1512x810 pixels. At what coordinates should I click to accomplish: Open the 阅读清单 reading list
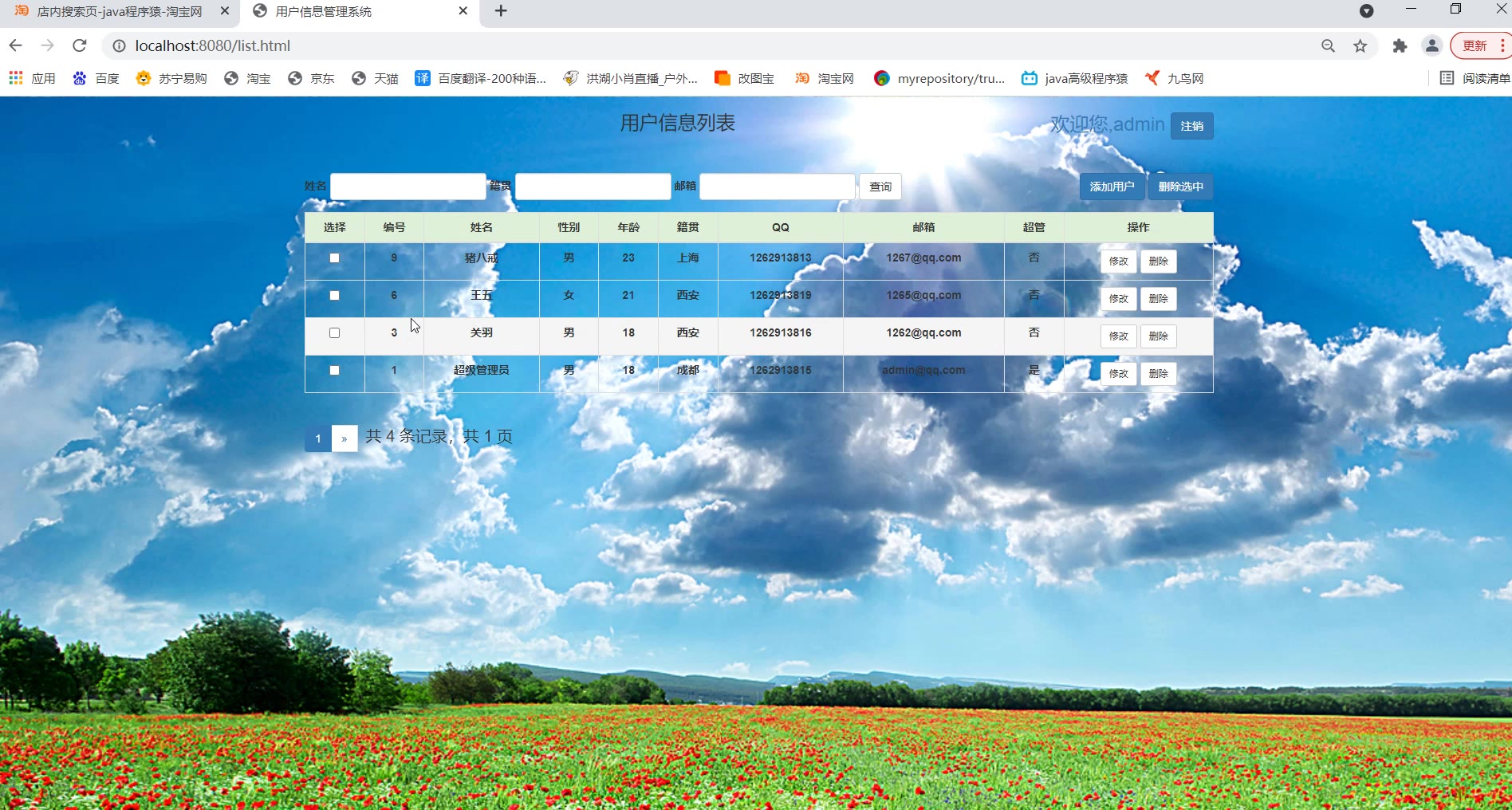coord(1475,78)
